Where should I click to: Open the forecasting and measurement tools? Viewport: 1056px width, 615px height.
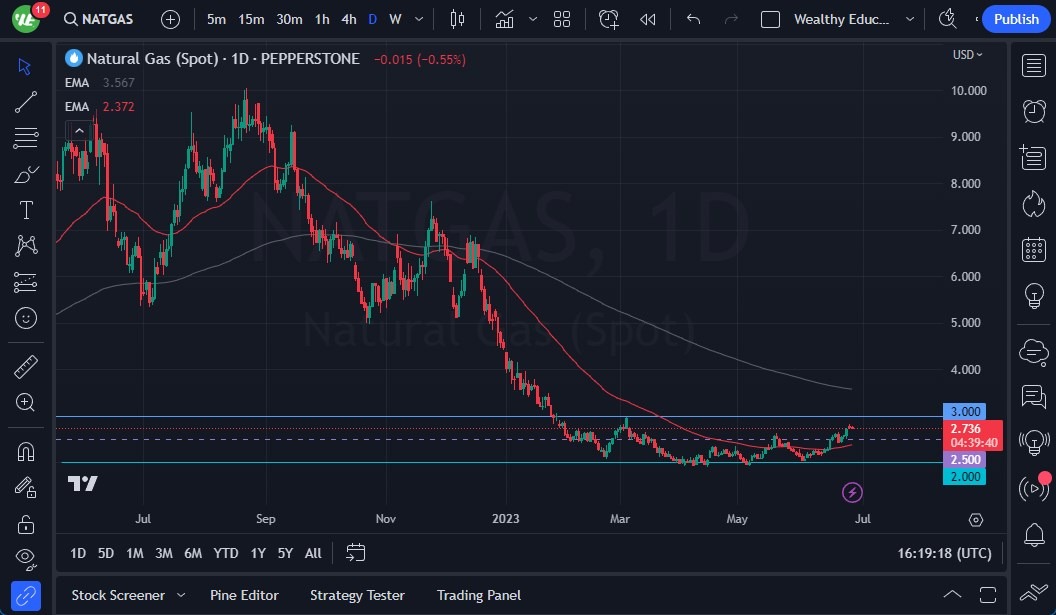click(26, 282)
